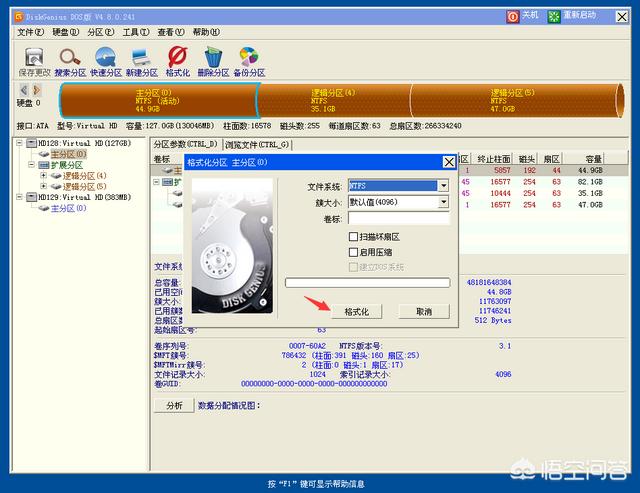Toggle Enable Compression (启用压缩) checkbox
This screenshot has height=493, width=640.
353,252
